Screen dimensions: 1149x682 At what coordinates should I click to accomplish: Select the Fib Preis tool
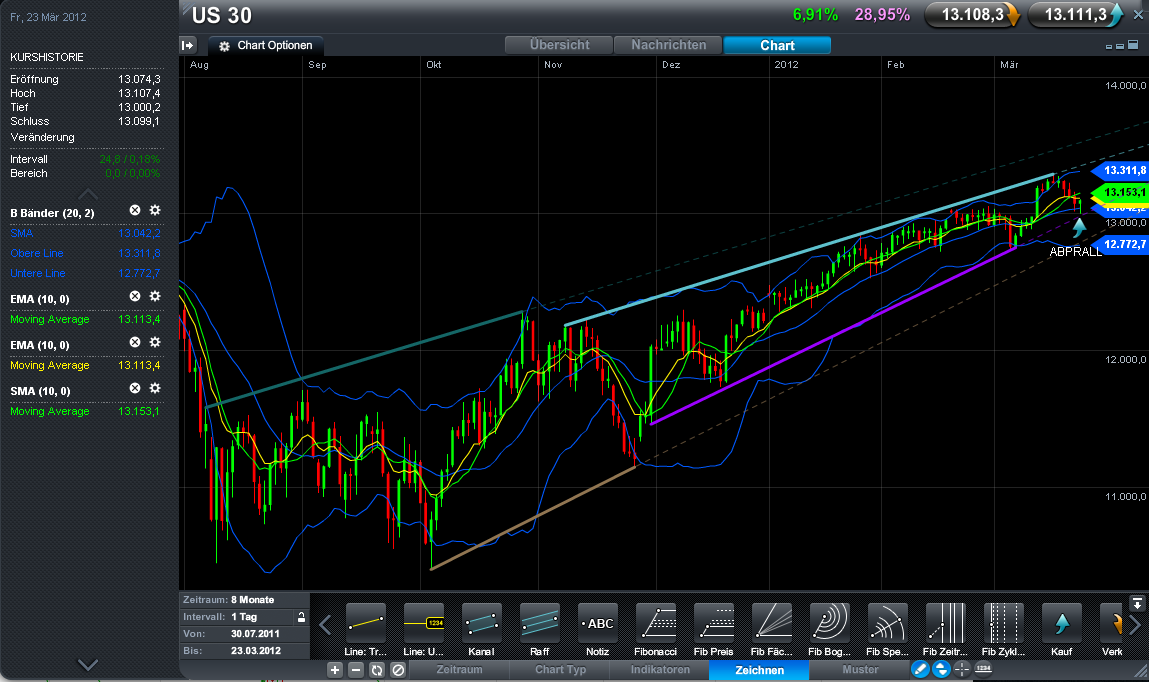coord(713,624)
